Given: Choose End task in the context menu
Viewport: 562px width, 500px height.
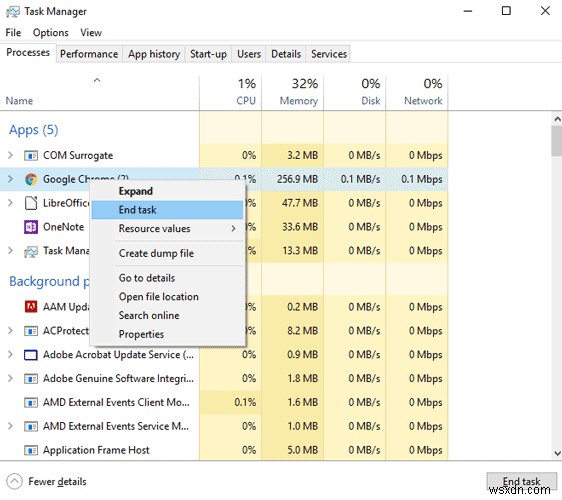Looking at the screenshot, I should 168,210.
